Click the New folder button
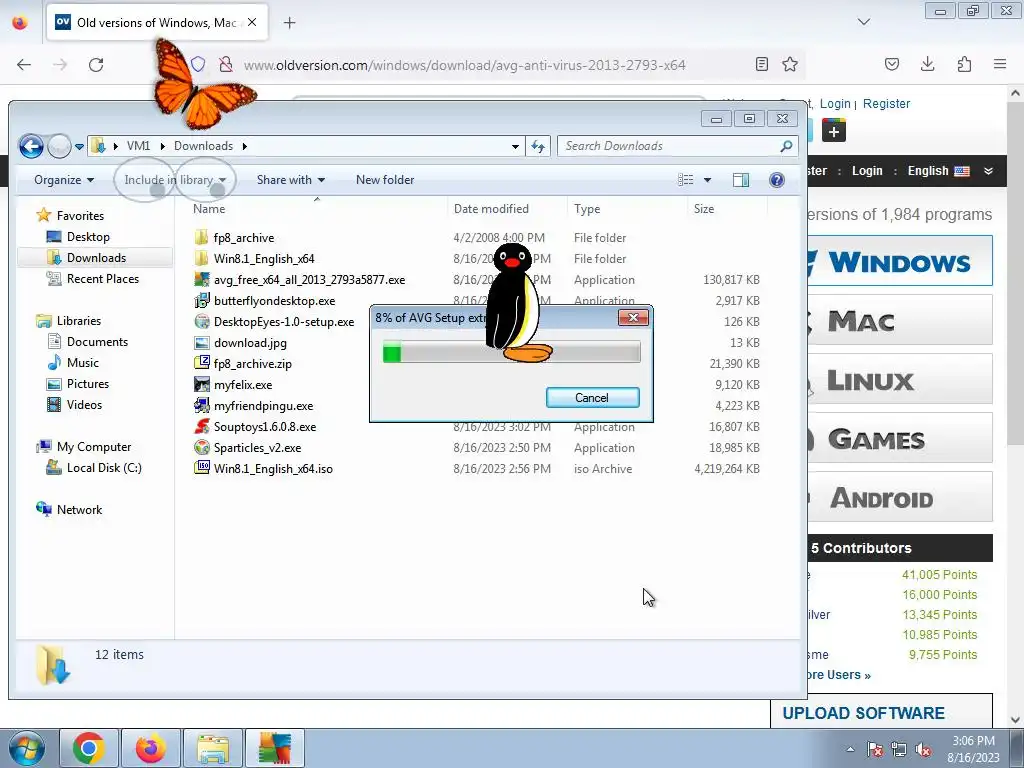This screenshot has height=768, width=1024. click(x=385, y=180)
